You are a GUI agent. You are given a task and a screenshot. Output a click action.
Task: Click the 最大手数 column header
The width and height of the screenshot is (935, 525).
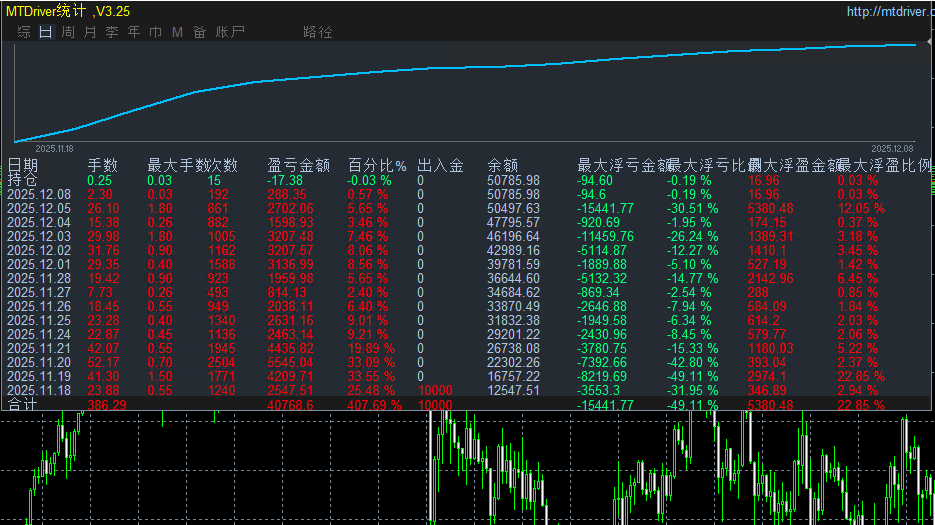(178, 165)
